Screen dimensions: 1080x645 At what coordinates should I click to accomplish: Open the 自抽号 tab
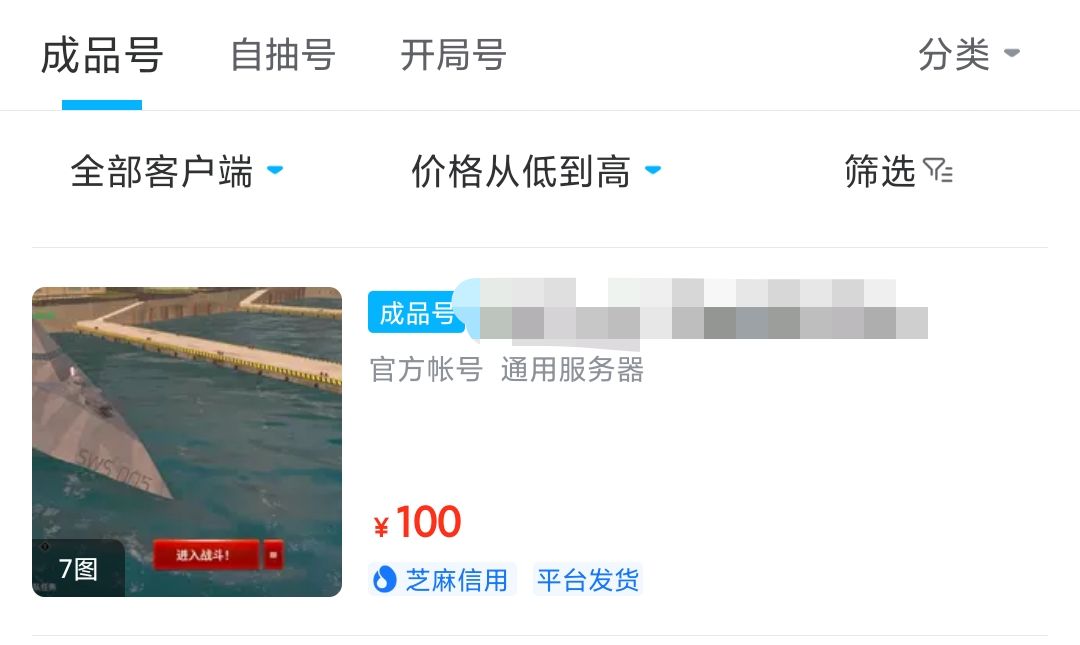click(x=283, y=55)
